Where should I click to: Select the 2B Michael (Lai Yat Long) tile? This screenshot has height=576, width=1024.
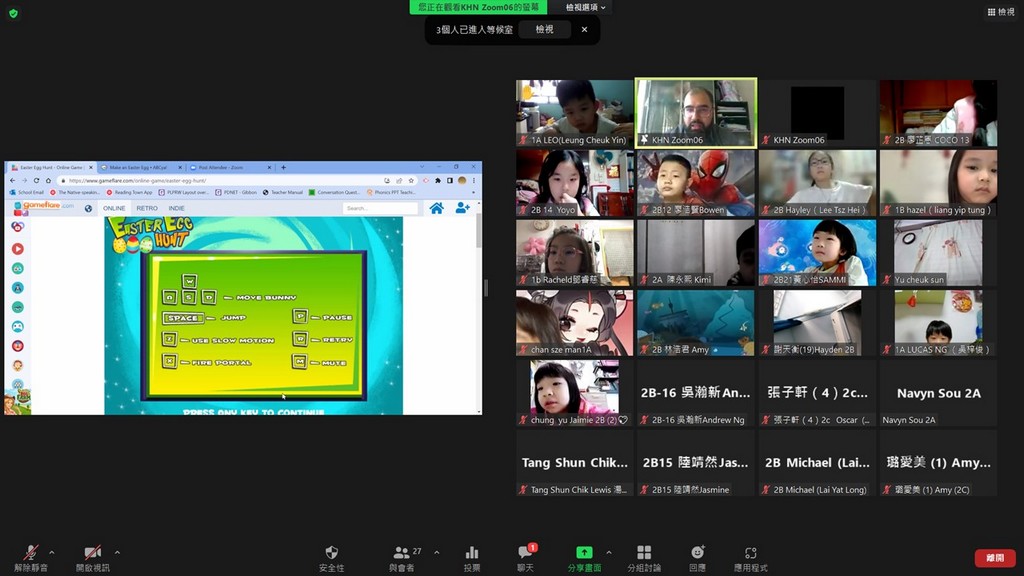[x=817, y=463]
